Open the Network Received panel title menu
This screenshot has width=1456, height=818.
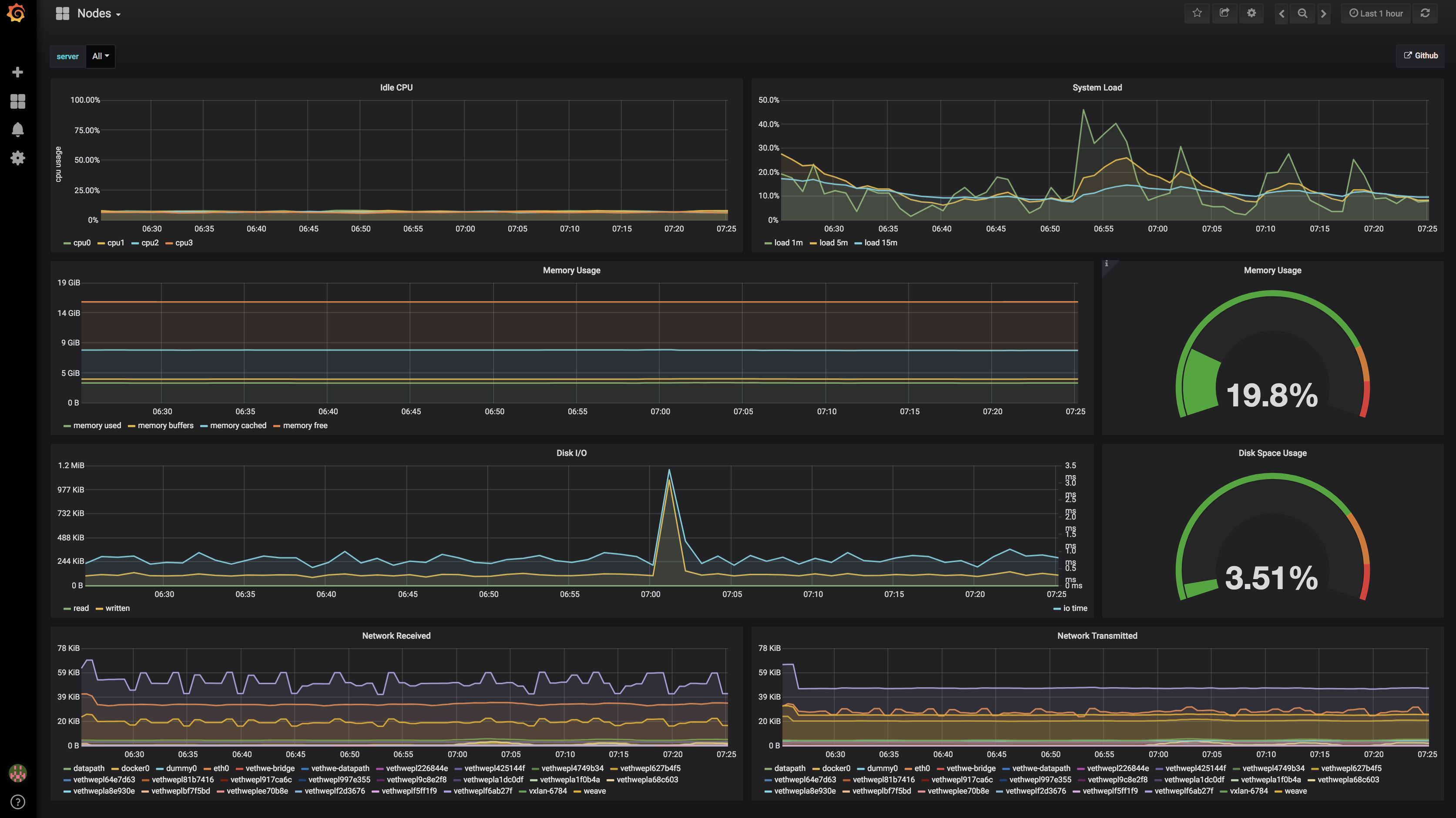[396, 636]
